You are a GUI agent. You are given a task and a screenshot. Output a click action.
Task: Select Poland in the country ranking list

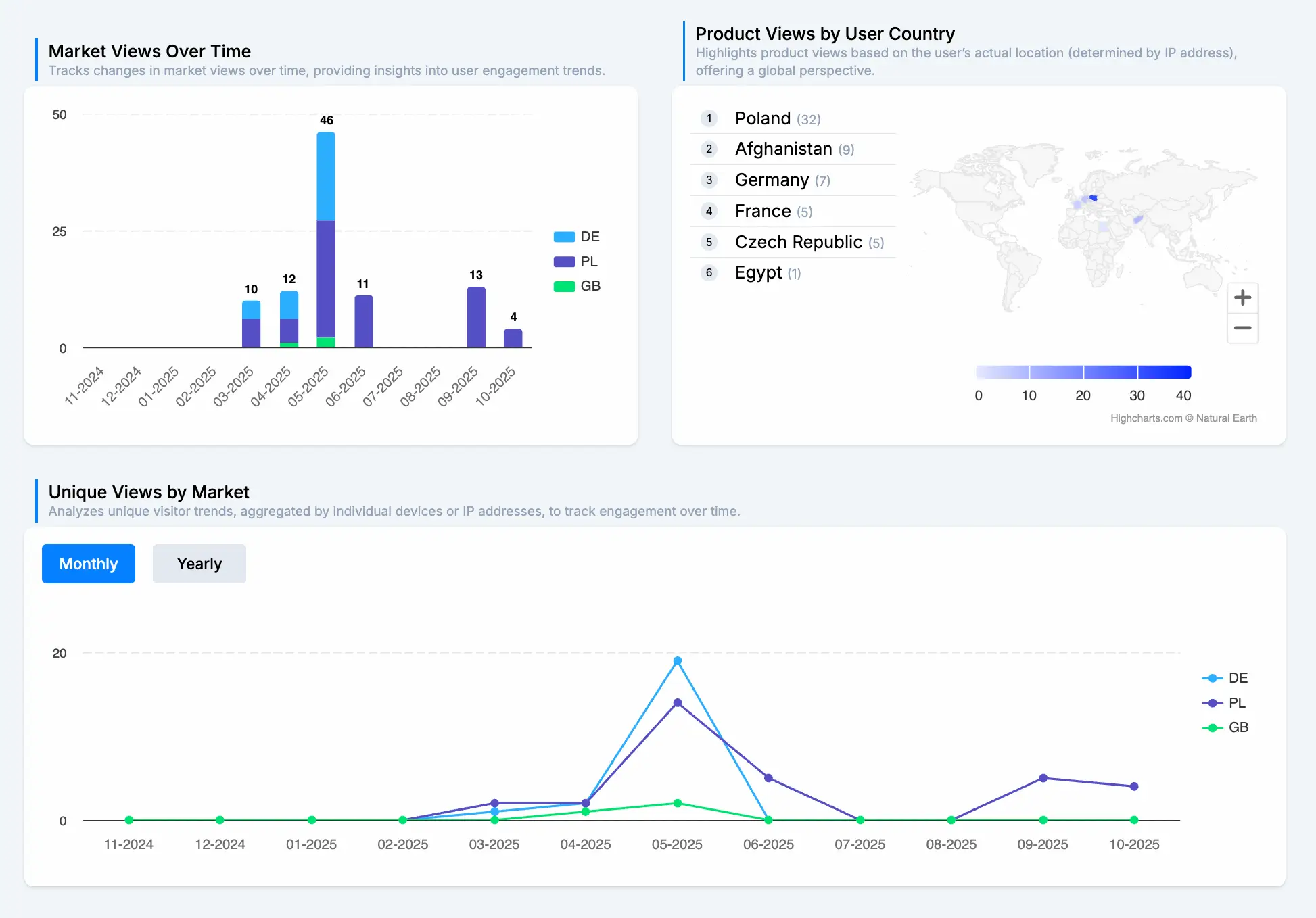point(762,118)
